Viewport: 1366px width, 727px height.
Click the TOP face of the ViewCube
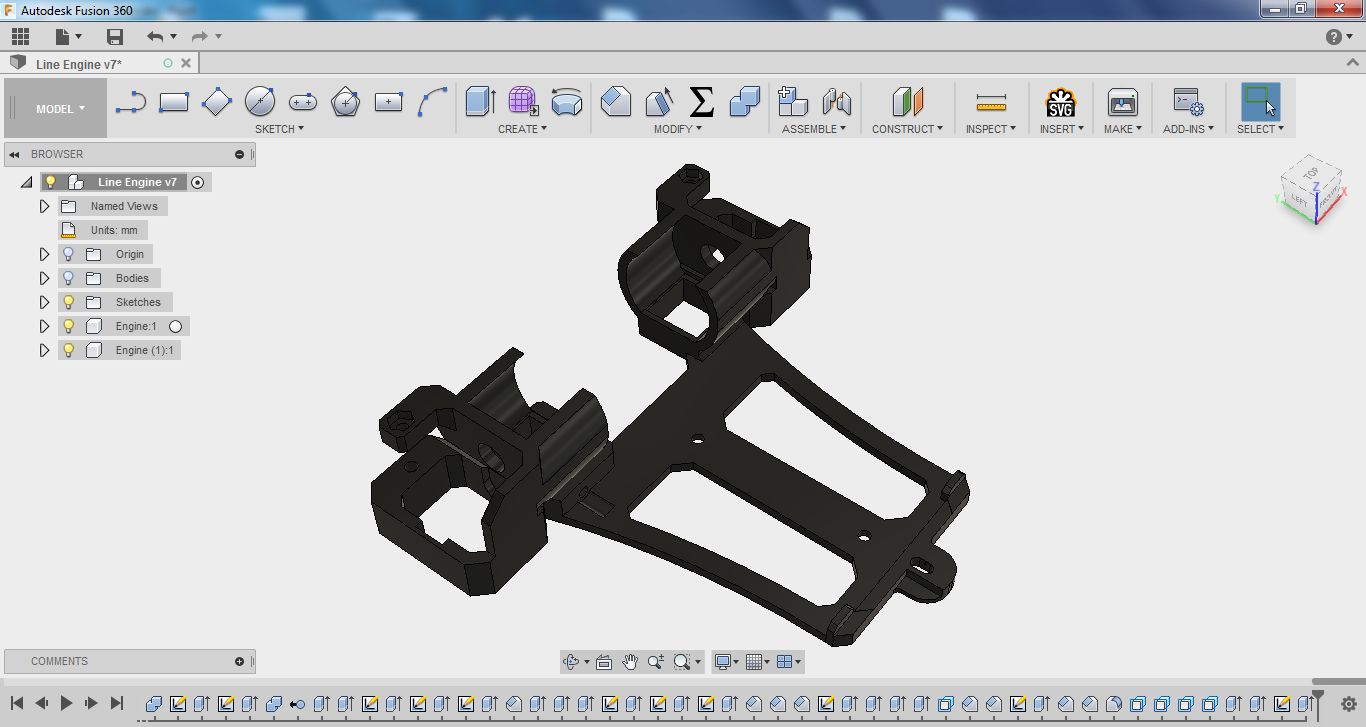(1310, 175)
